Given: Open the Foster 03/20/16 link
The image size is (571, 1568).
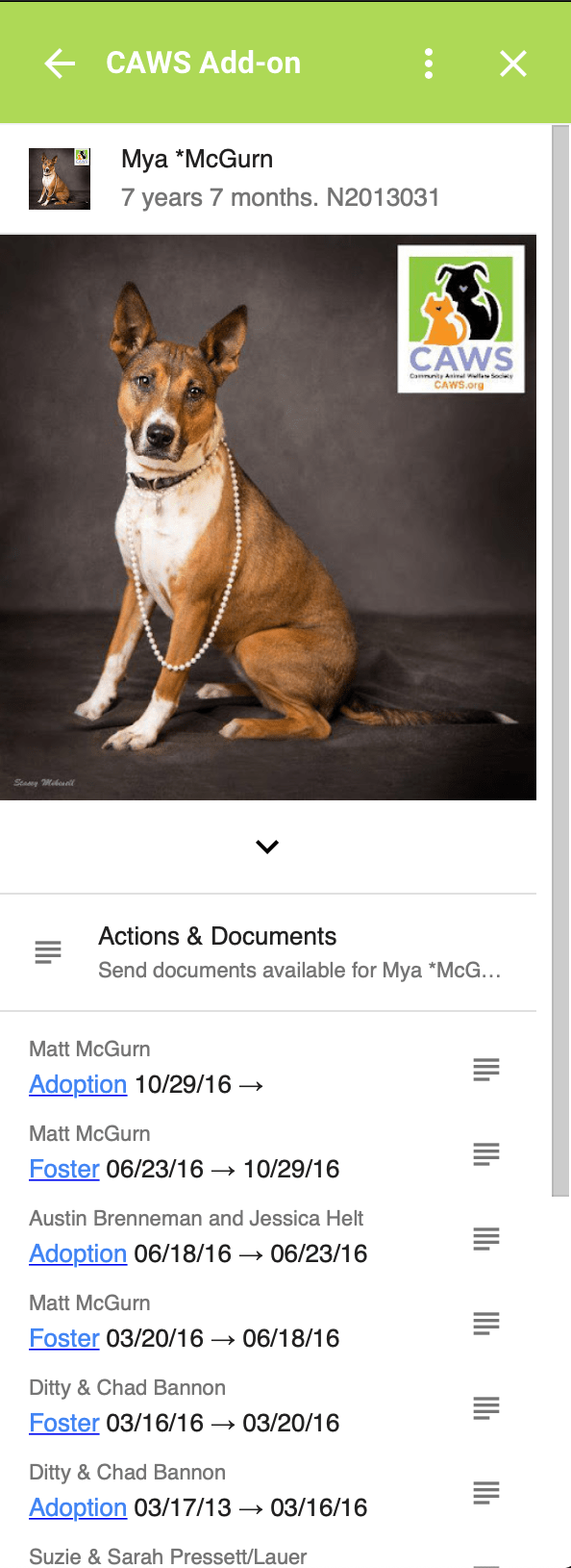Looking at the screenshot, I should 64,1338.
